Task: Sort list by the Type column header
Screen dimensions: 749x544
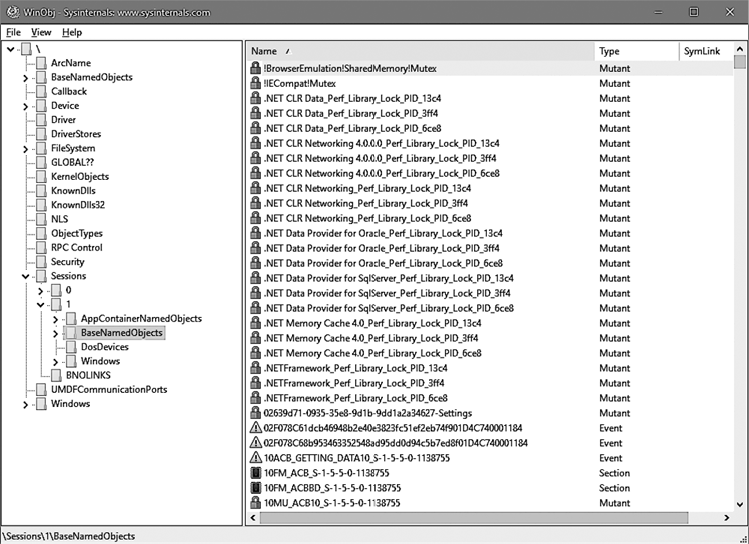Action: click(609, 51)
